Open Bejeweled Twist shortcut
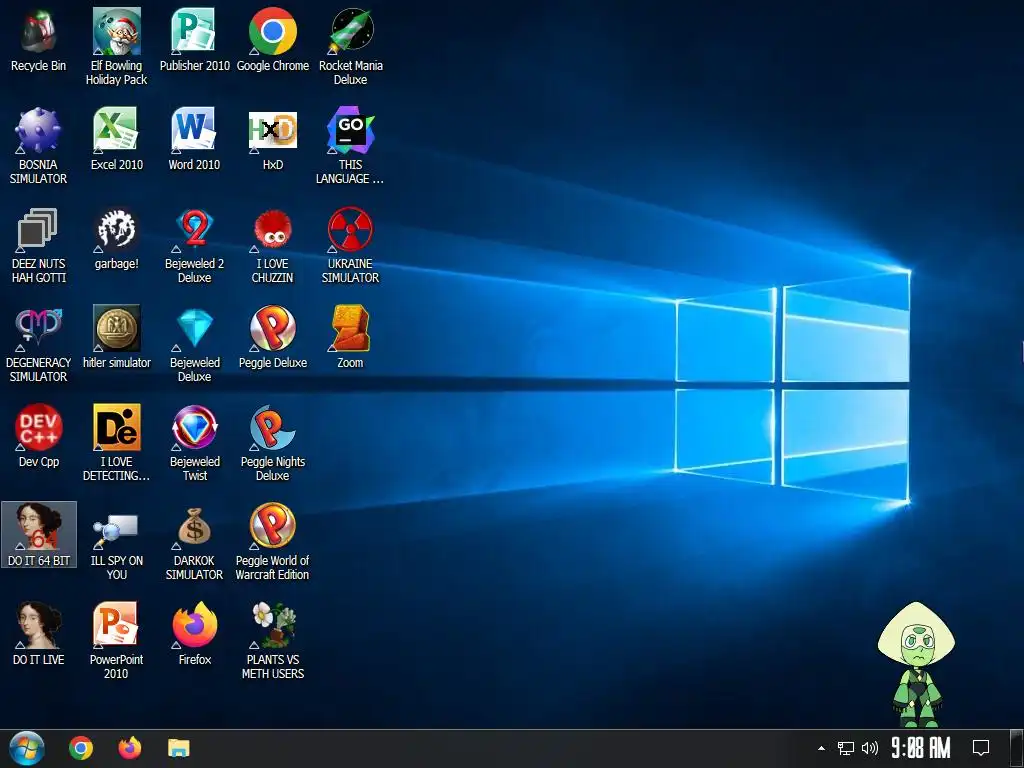The image size is (1024, 768). (x=195, y=443)
